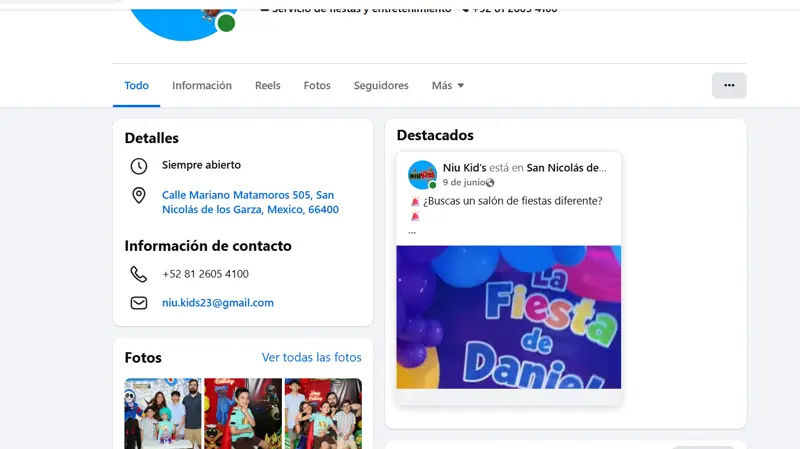Open the San Nicolás de... location link
Image resolution: width=800 pixels, height=449 pixels.
[x=566, y=167]
